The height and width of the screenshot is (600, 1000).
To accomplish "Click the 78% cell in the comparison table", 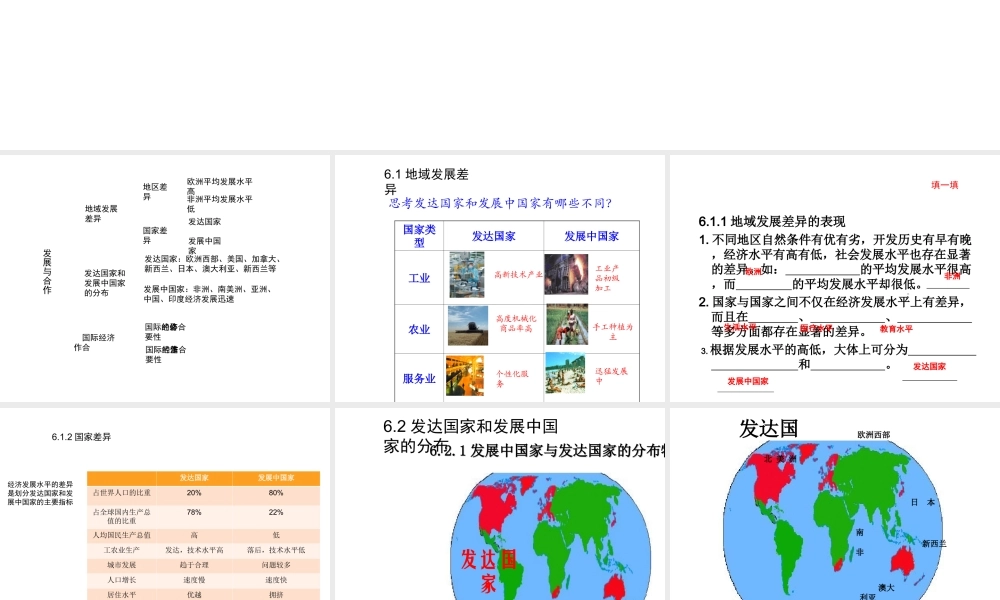I will point(194,512).
